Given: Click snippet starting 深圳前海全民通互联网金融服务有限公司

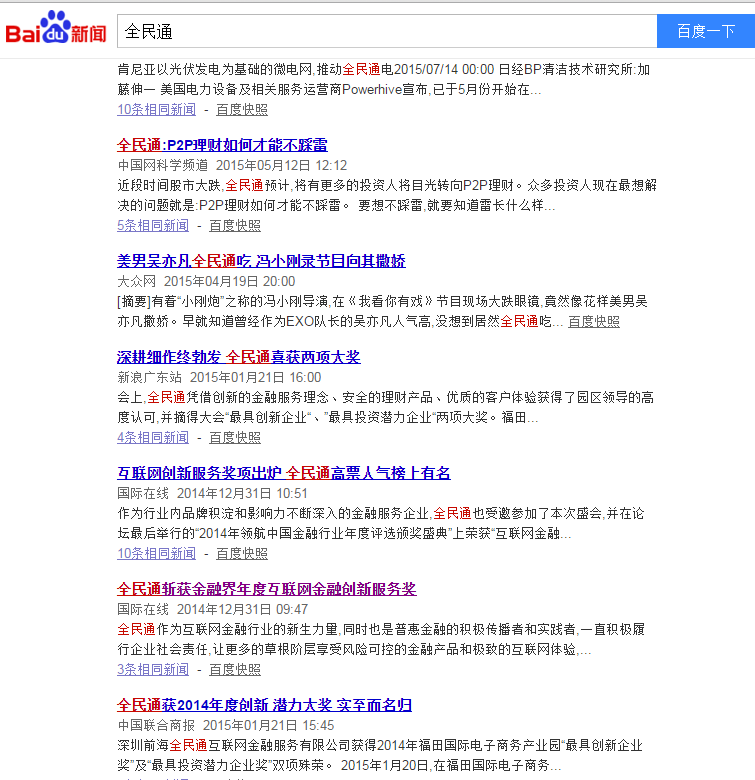Looking at the screenshot, I should [380, 755].
